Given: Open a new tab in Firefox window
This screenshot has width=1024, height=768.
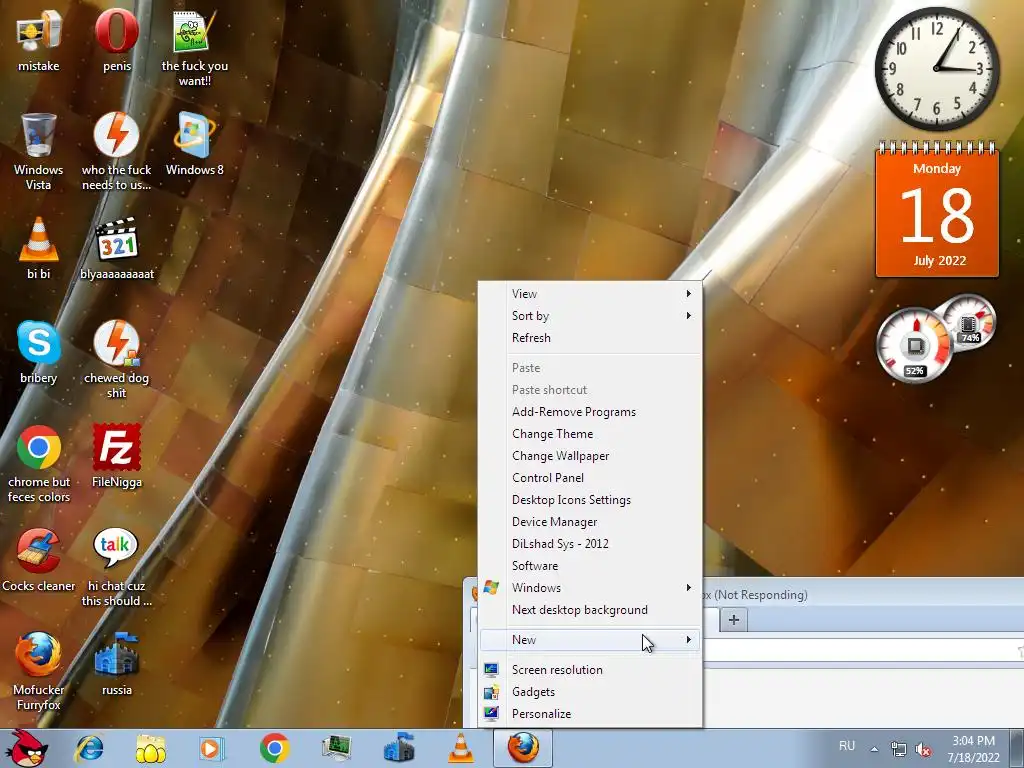Looking at the screenshot, I should point(733,620).
